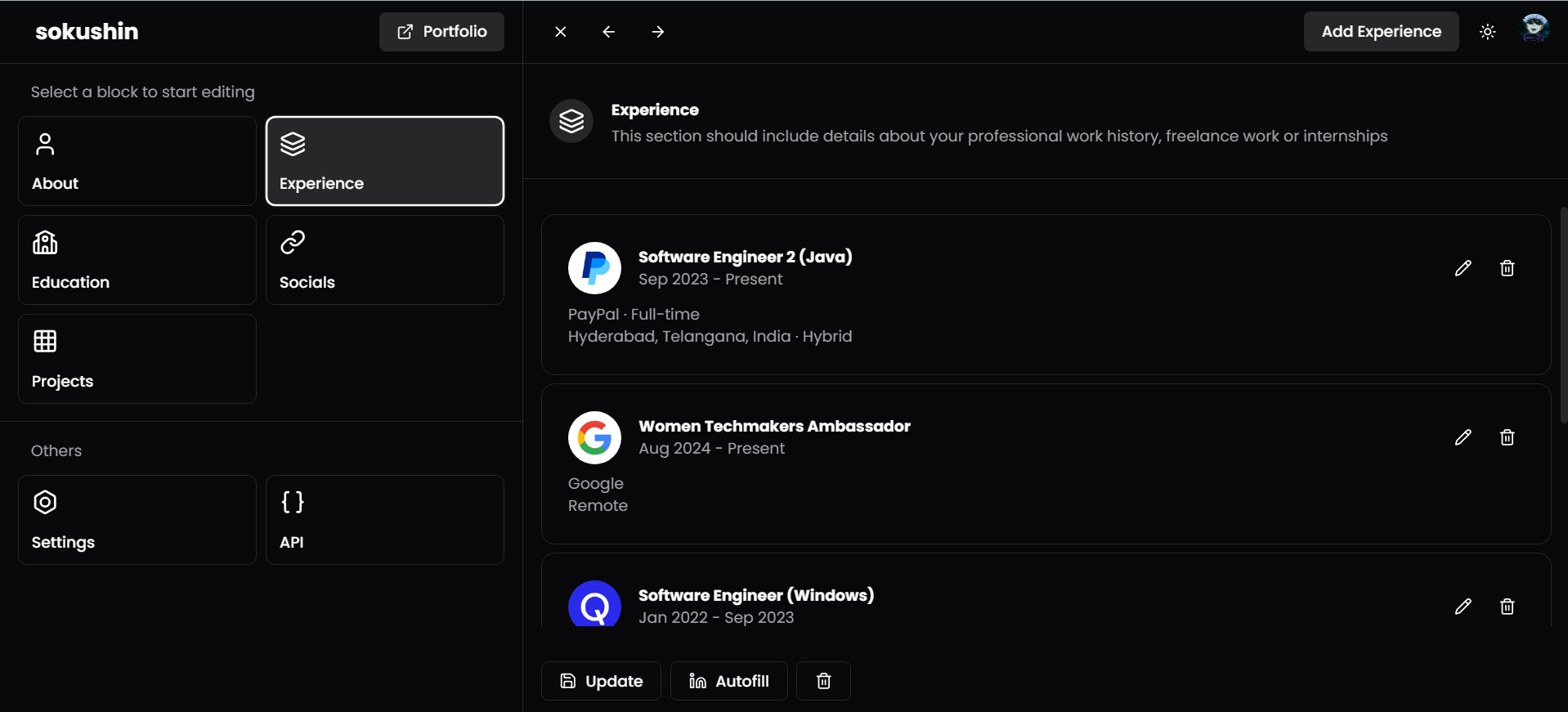Click the PayPal company logo
The height and width of the screenshot is (712, 1568).
pos(594,268)
